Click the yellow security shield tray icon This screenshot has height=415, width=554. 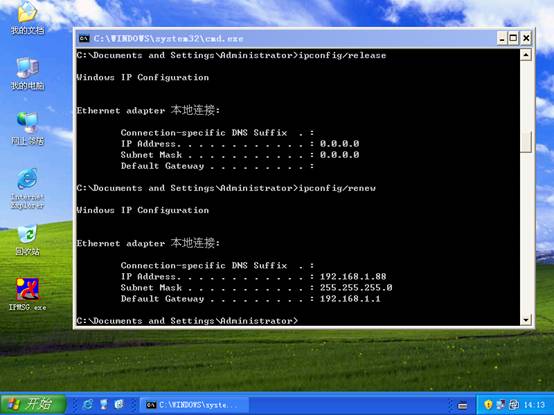(488, 404)
